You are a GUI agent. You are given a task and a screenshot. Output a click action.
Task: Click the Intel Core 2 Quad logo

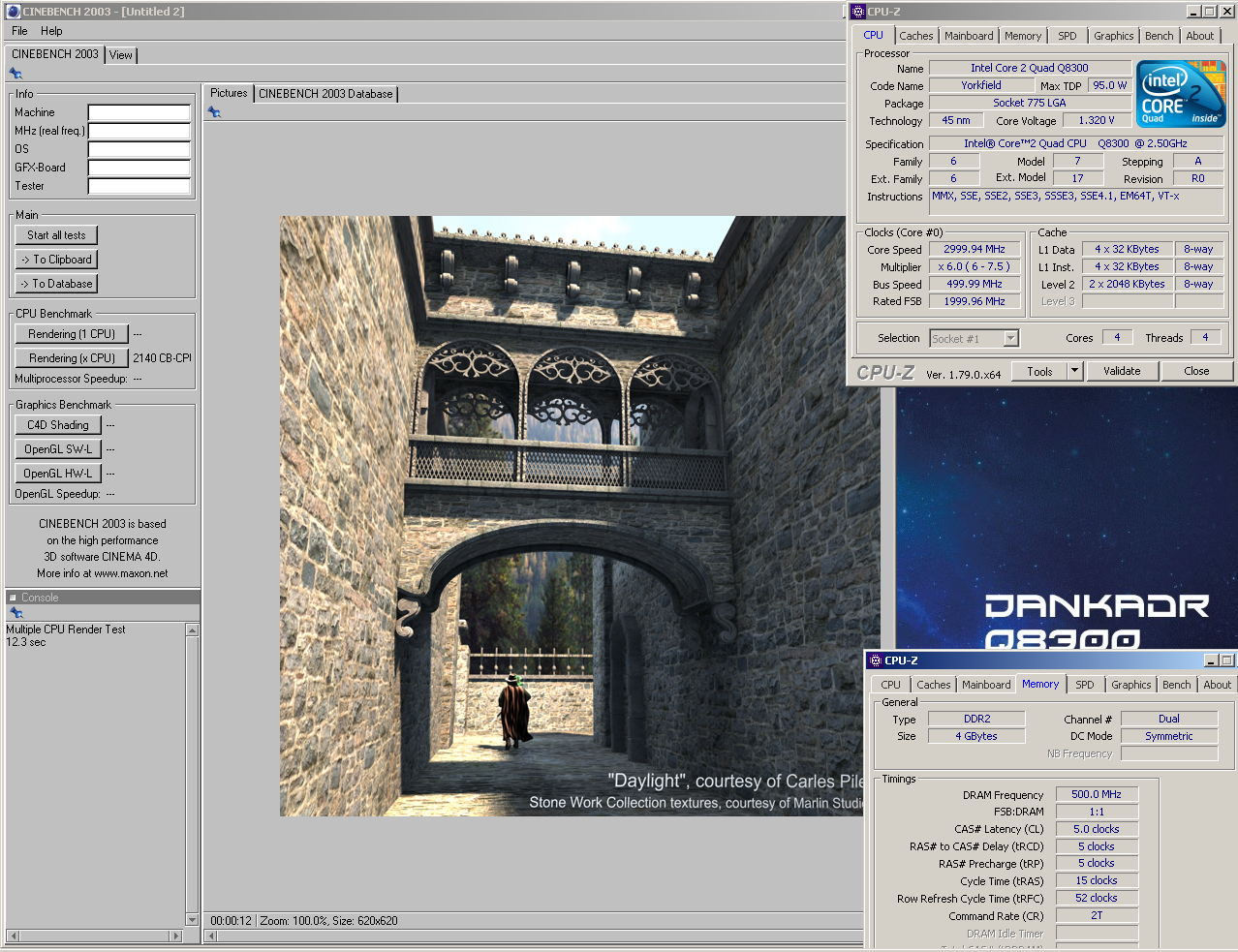(x=1181, y=94)
